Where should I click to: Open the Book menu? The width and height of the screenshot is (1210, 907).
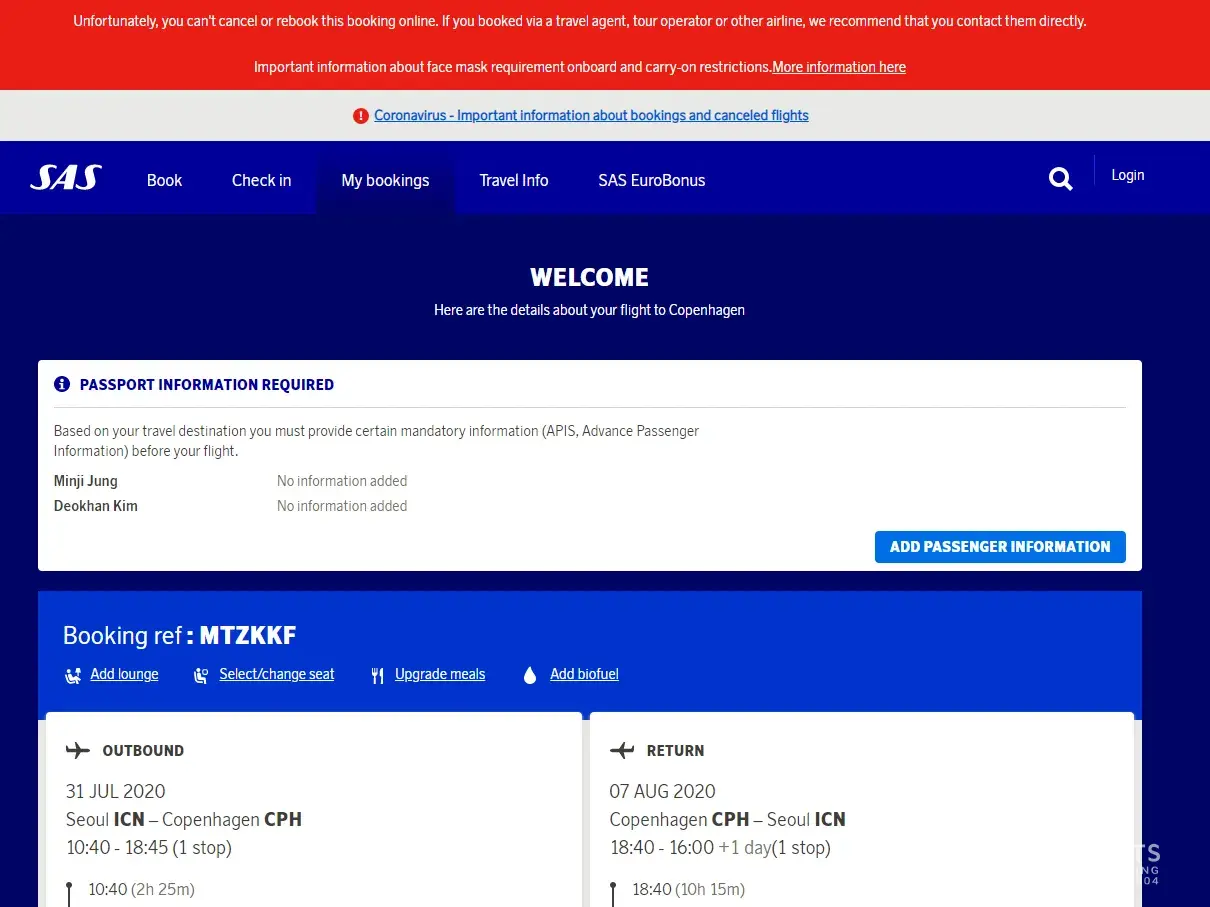164,180
